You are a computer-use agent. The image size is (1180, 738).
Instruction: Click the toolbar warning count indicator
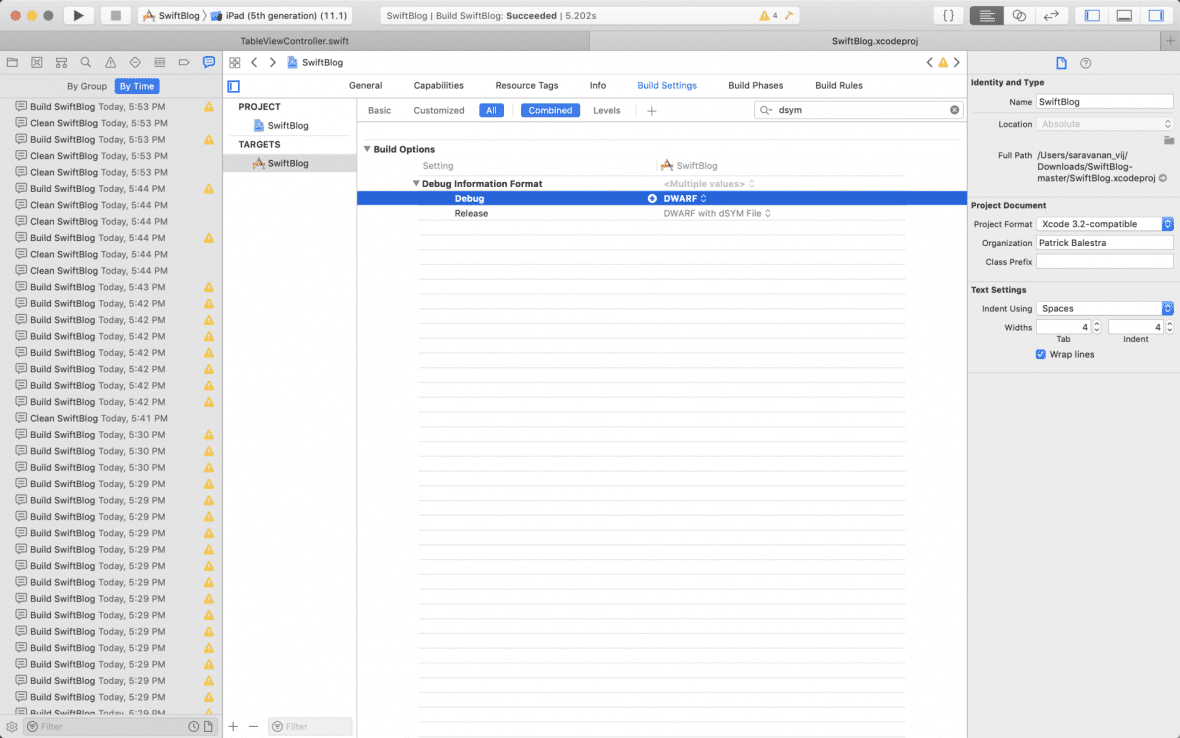[x=768, y=15]
